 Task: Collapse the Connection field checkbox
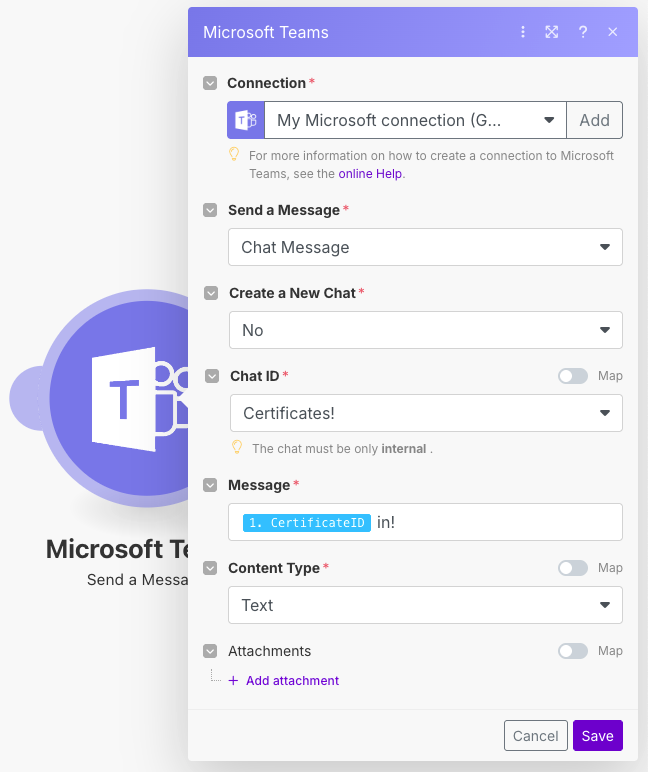[x=210, y=83]
